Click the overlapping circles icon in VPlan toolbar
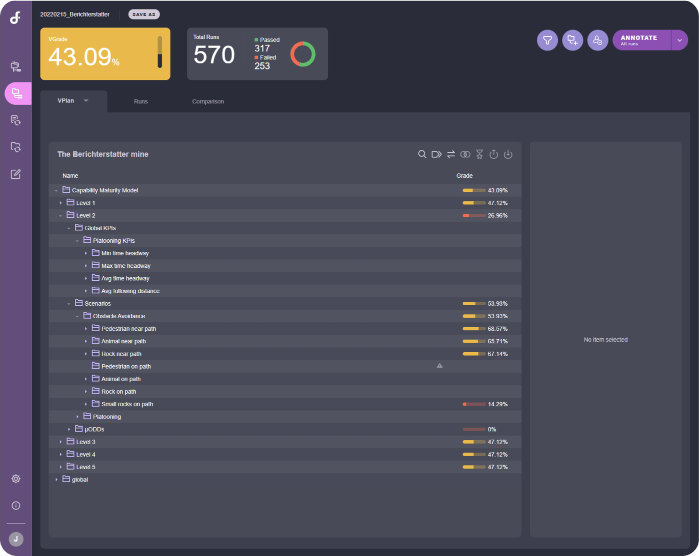Image resolution: width=699 pixels, height=556 pixels. [465, 154]
